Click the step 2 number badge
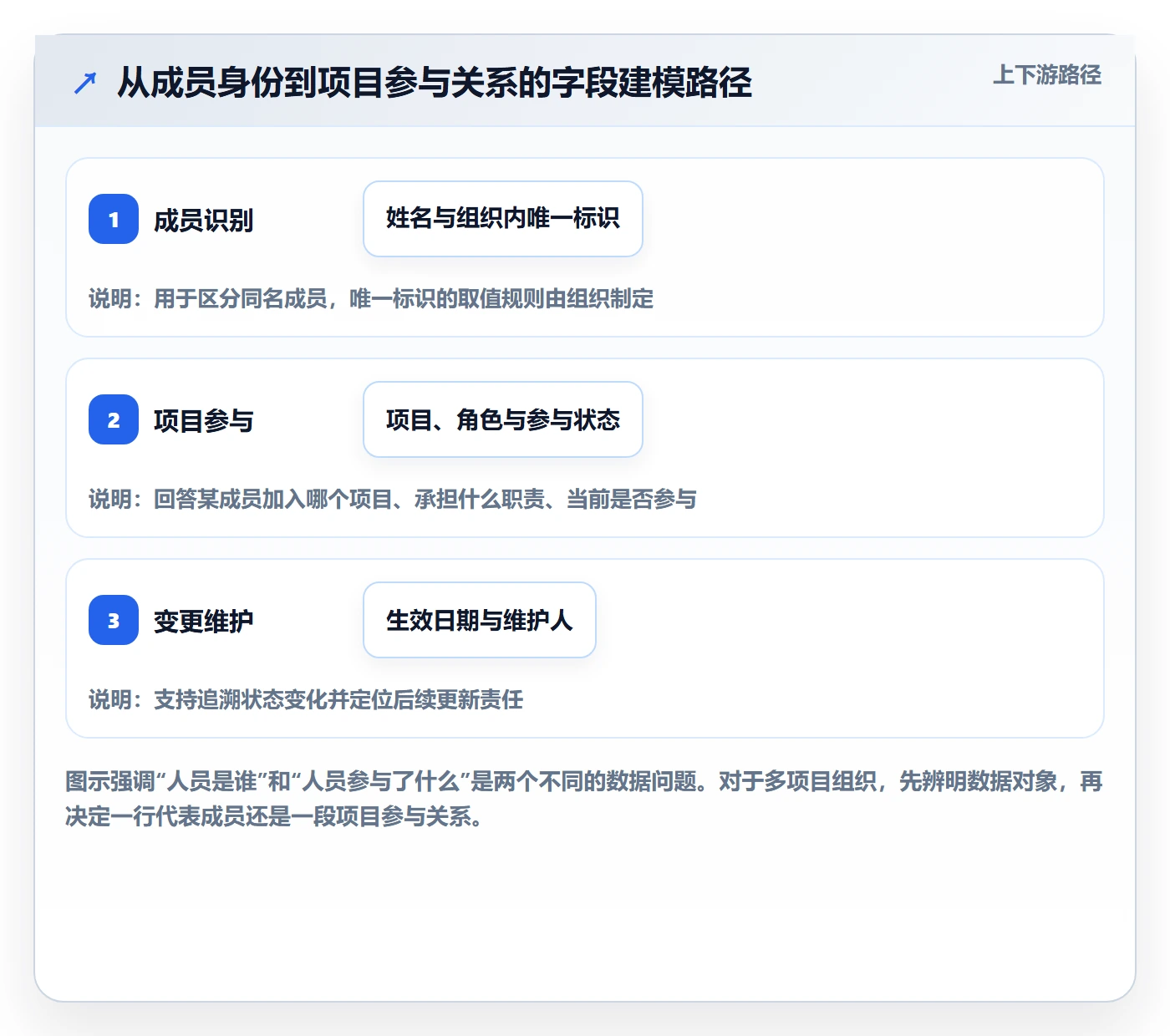Image resolution: width=1170 pixels, height=1036 pixels. [114, 419]
